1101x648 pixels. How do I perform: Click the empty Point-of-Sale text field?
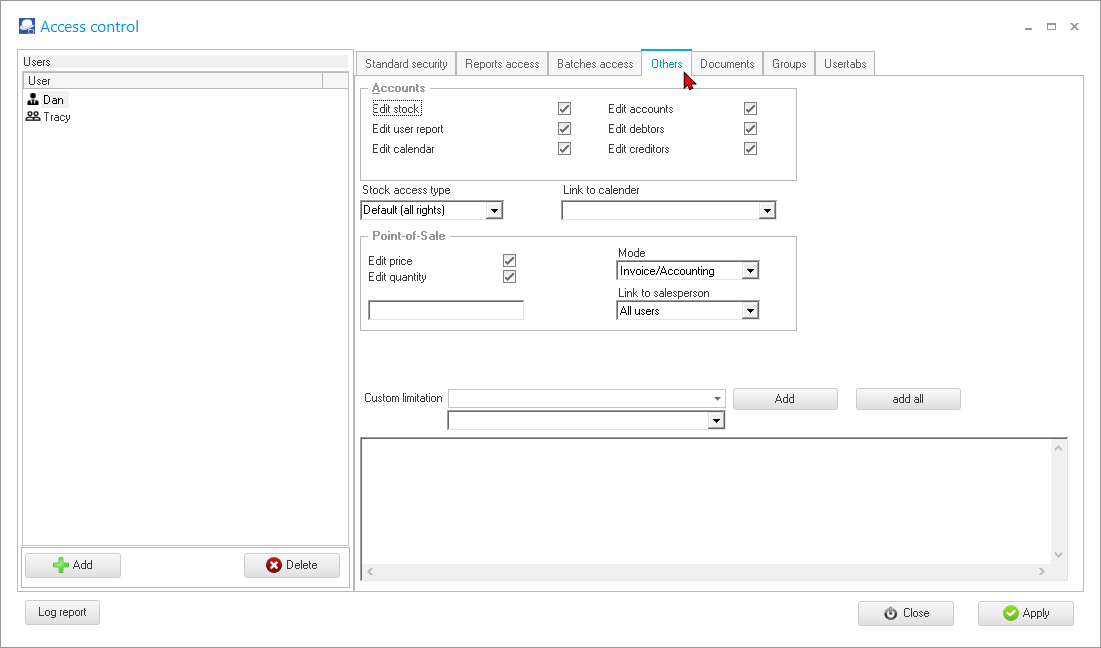446,311
